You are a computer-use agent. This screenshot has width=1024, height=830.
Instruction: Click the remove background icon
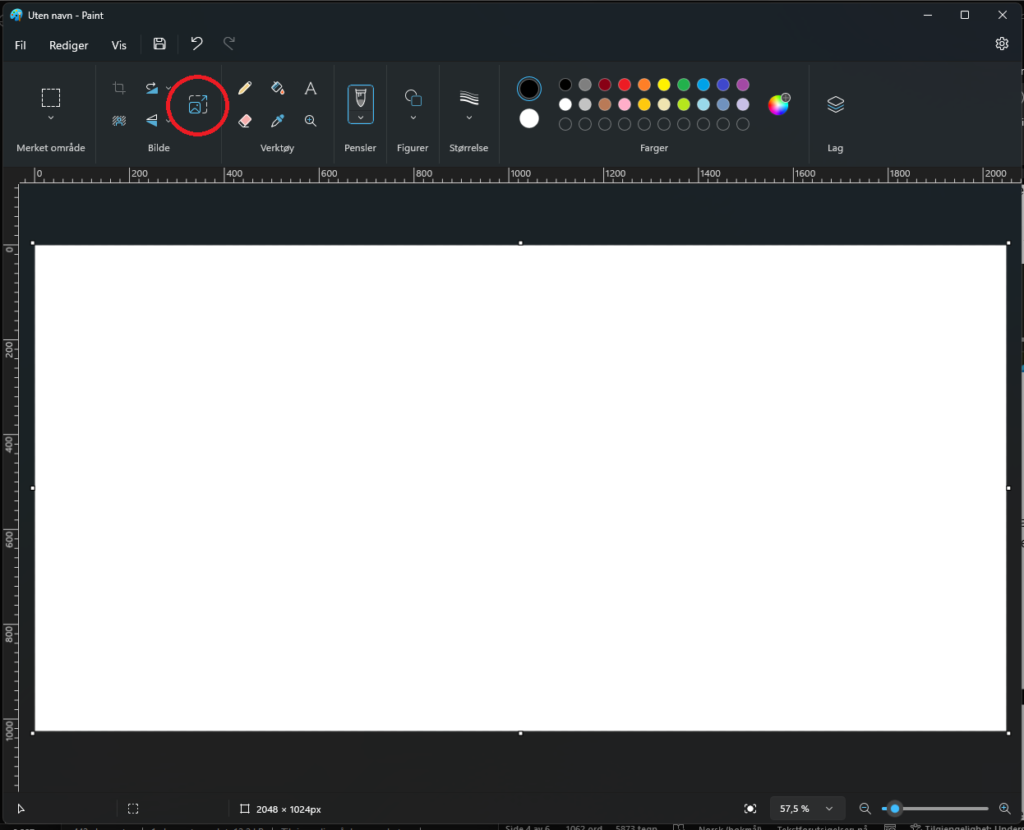pyautogui.click(x=119, y=120)
